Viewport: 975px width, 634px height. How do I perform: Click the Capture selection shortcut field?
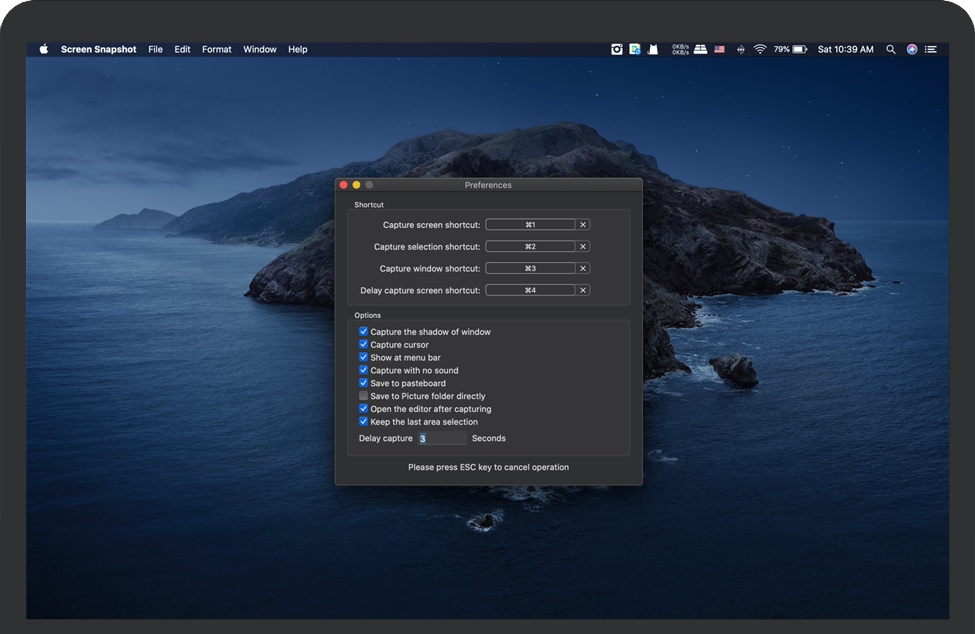529,246
